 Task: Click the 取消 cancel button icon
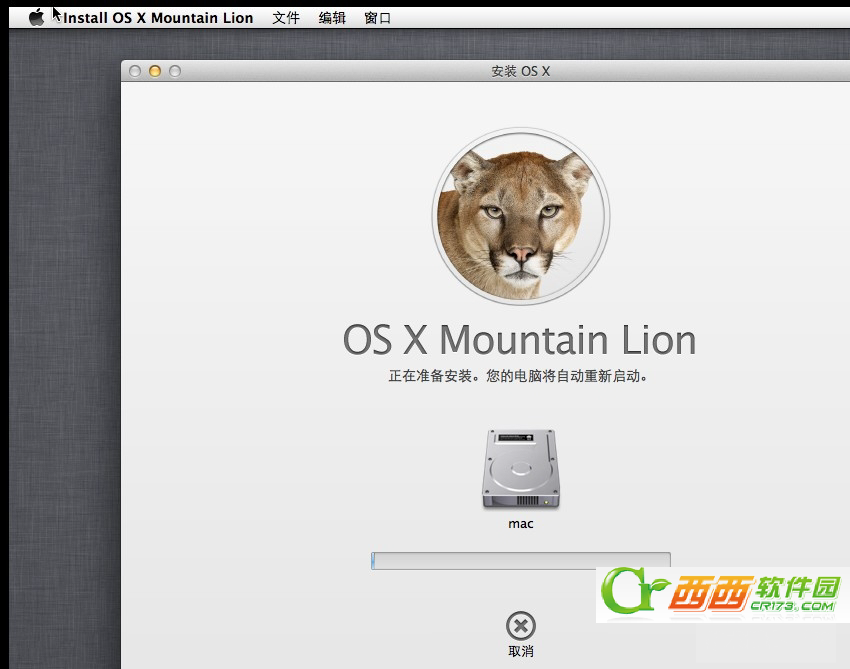coord(521,626)
